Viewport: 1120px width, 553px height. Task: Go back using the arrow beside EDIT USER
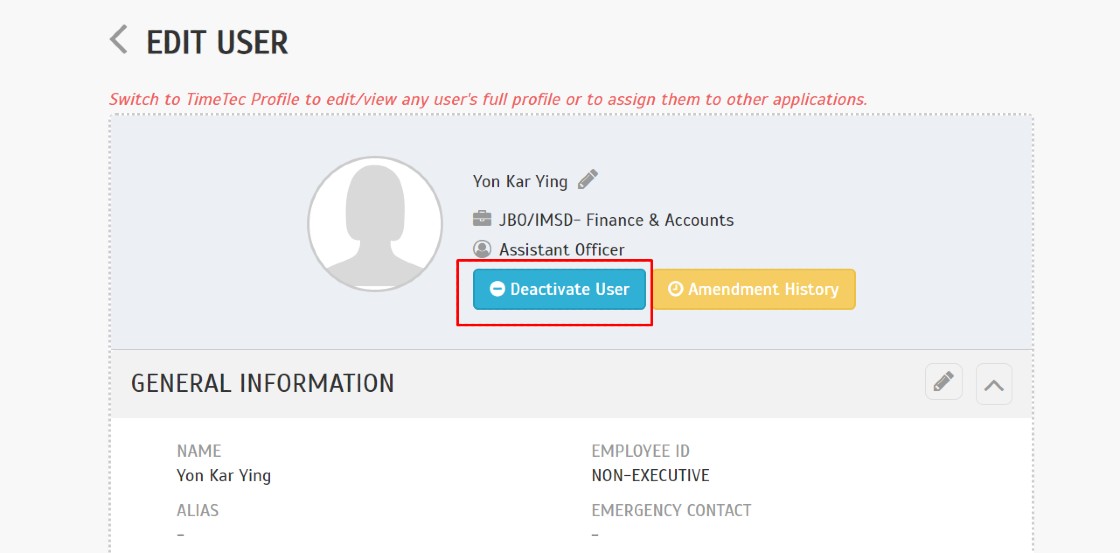point(119,39)
